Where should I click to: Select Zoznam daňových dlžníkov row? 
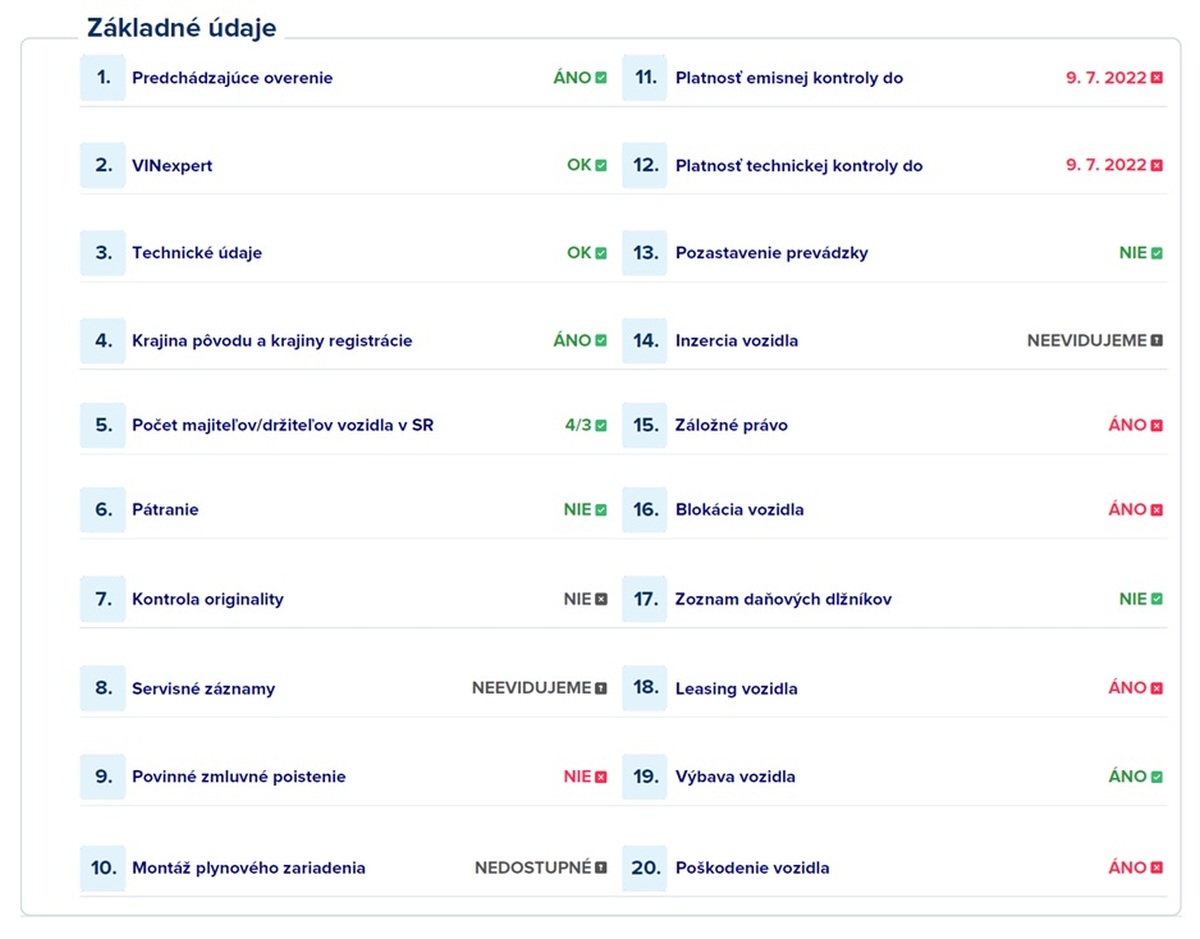tap(894, 600)
